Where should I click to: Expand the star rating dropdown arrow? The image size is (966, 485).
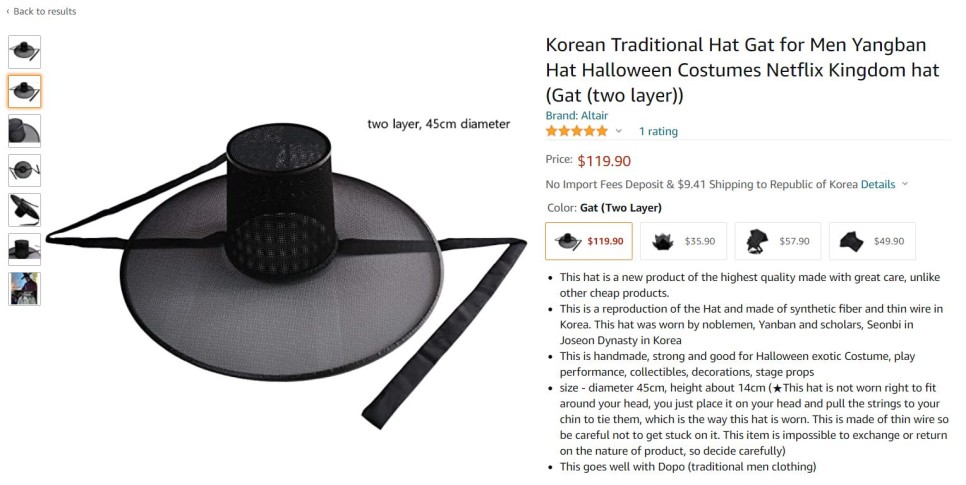point(619,131)
